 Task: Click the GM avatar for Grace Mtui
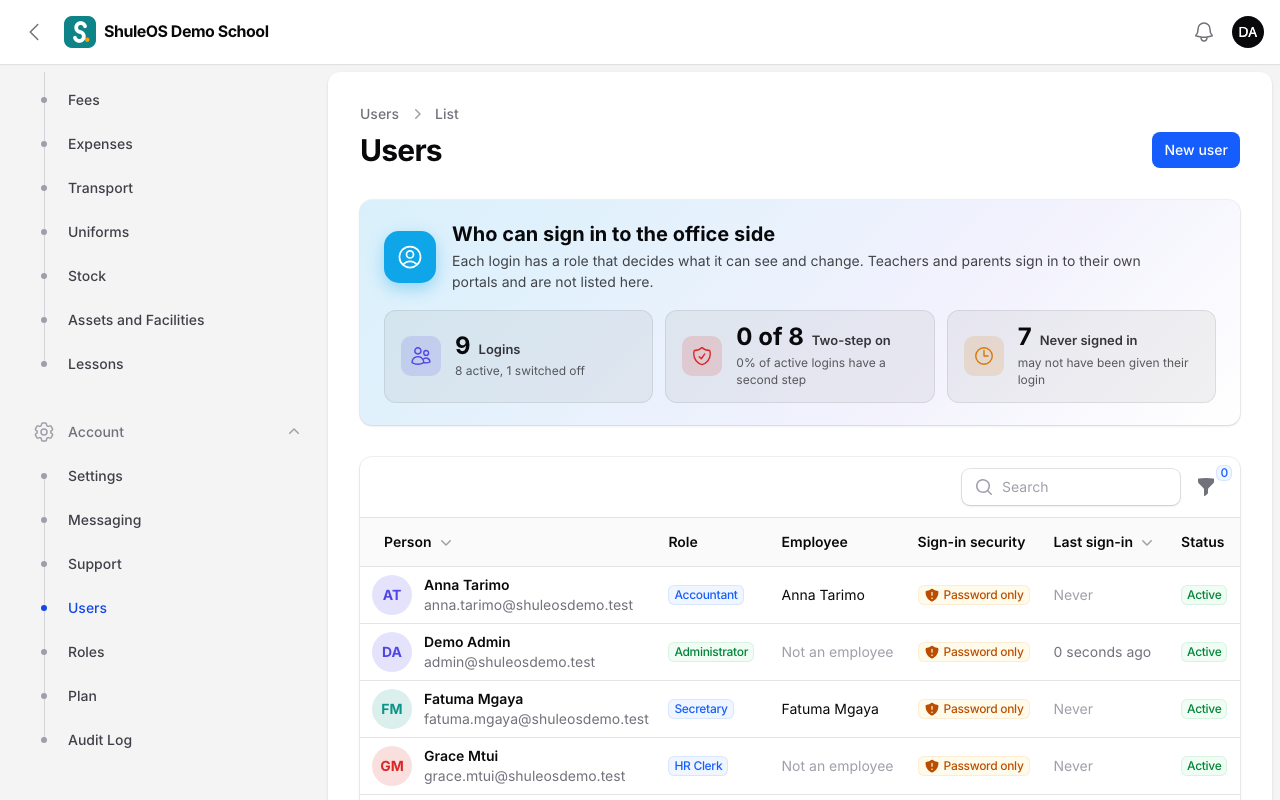click(392, 766)
